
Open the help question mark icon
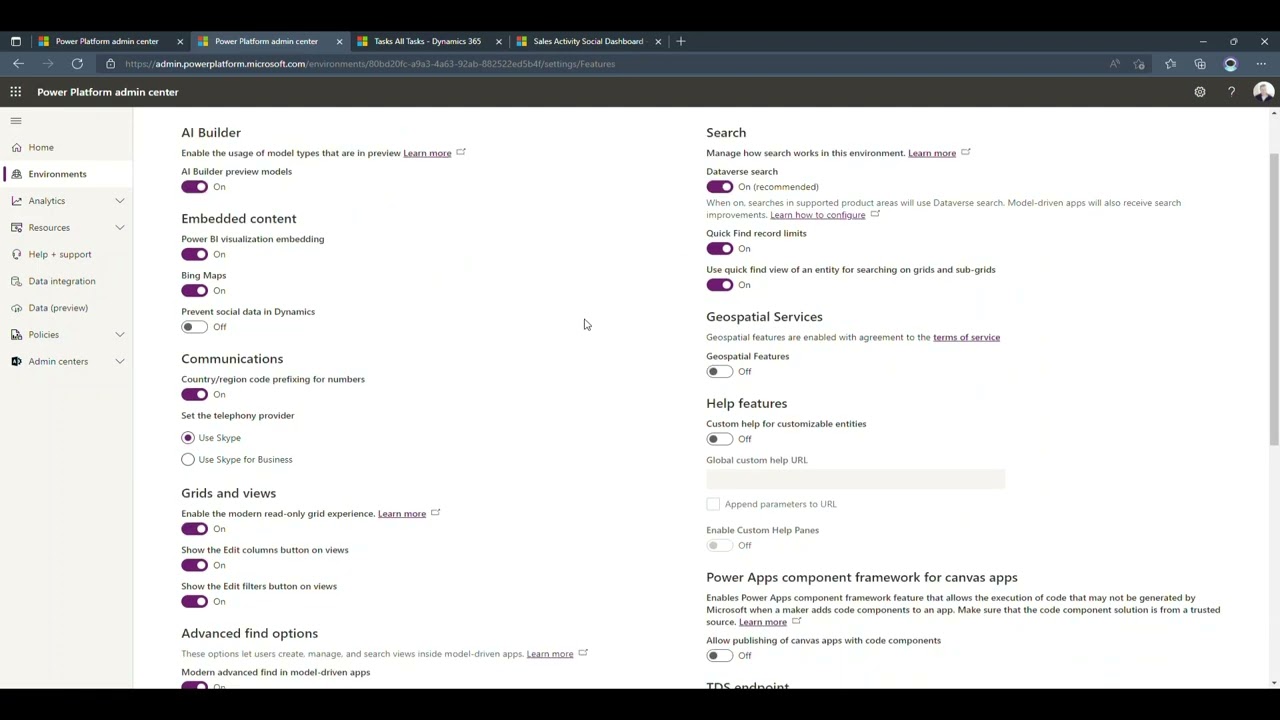click(1231, 92)
